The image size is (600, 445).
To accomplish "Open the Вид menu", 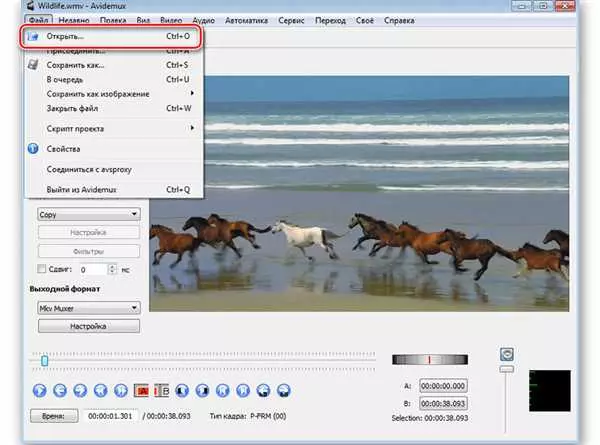I will 143,20.
